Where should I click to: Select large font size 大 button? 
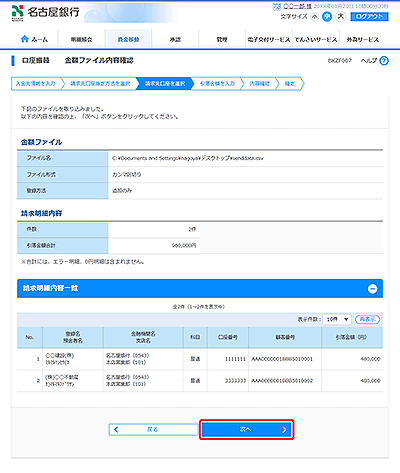[340, 16]
